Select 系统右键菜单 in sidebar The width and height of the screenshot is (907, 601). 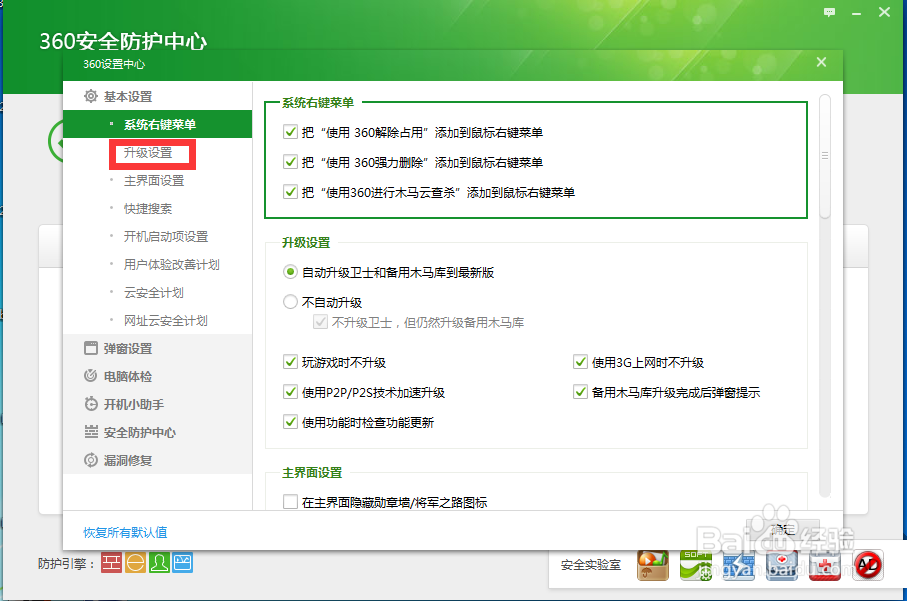pyautogui.click(x=157, y=124)
